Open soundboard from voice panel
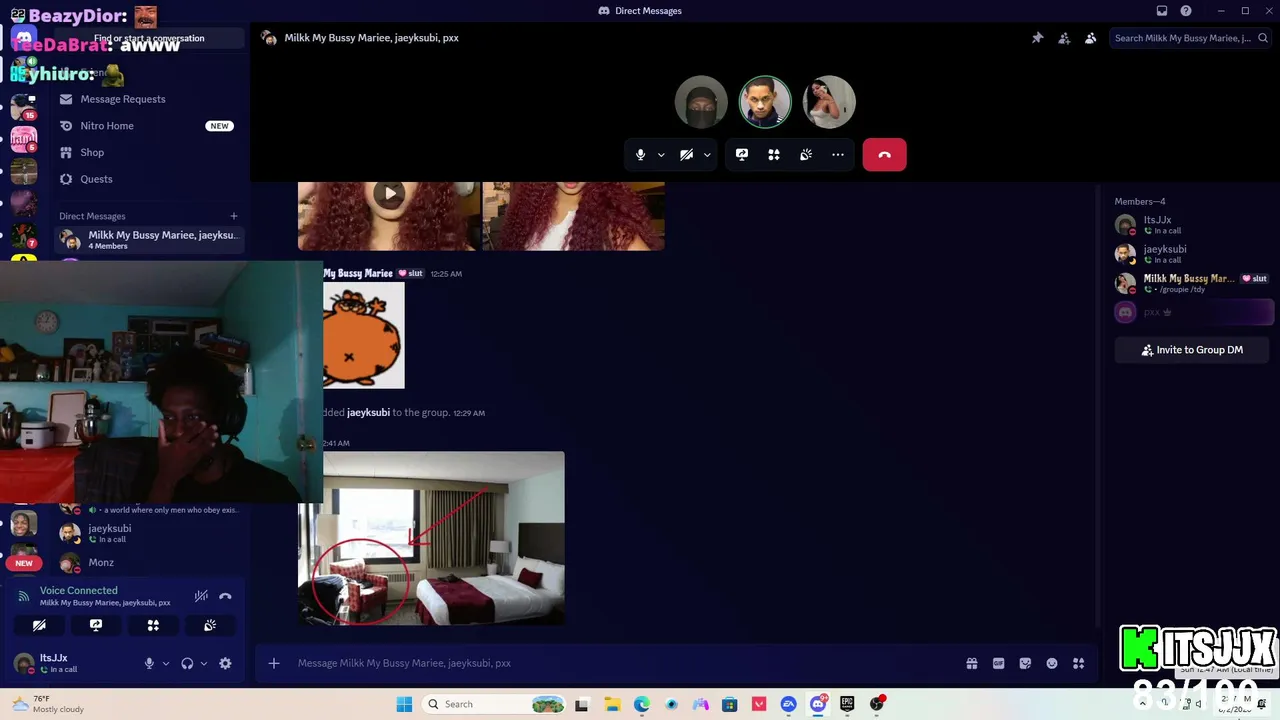 pyautogui.click(x=210, y=625)
